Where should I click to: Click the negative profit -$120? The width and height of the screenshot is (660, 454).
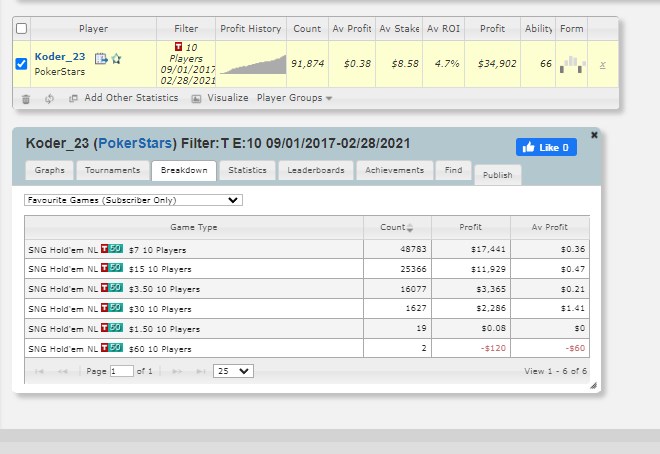[493, 348]
